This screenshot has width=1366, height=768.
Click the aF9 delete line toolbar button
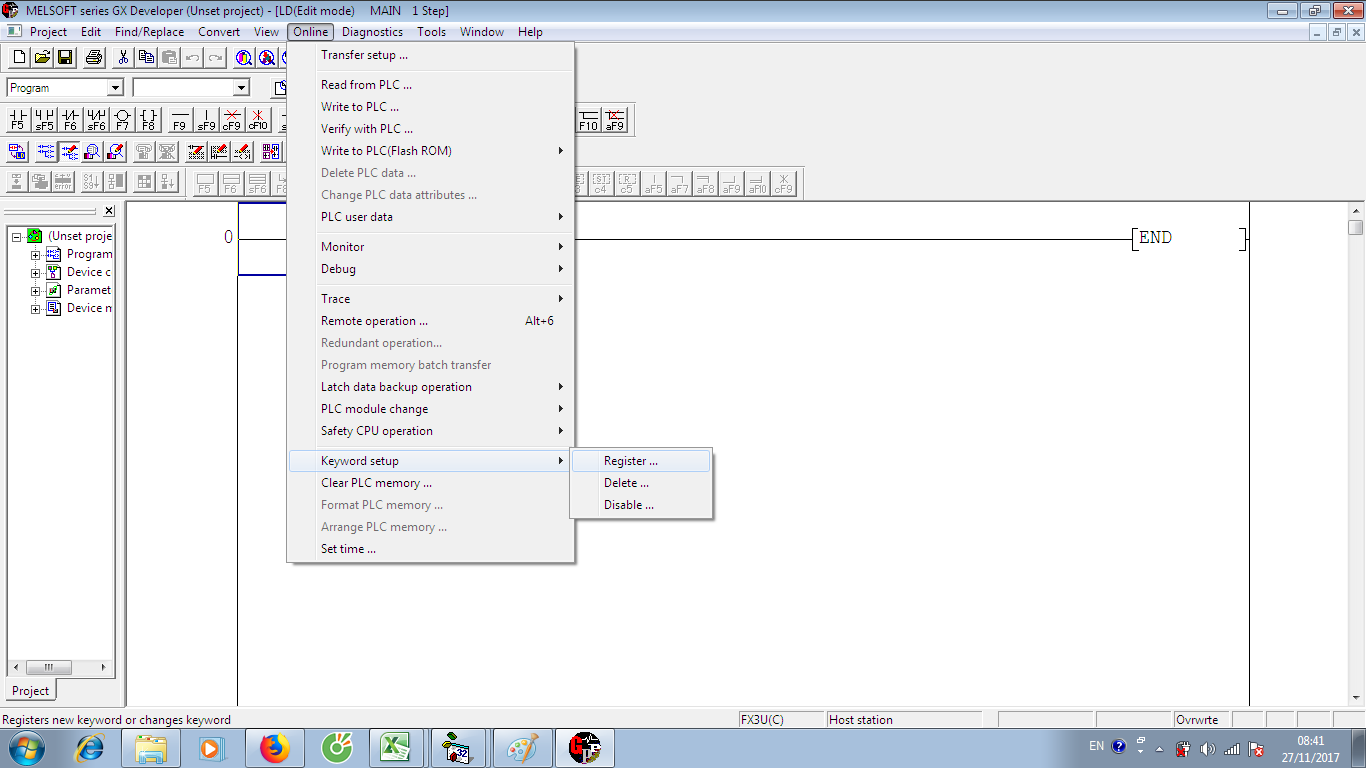[x=614, y=121]
